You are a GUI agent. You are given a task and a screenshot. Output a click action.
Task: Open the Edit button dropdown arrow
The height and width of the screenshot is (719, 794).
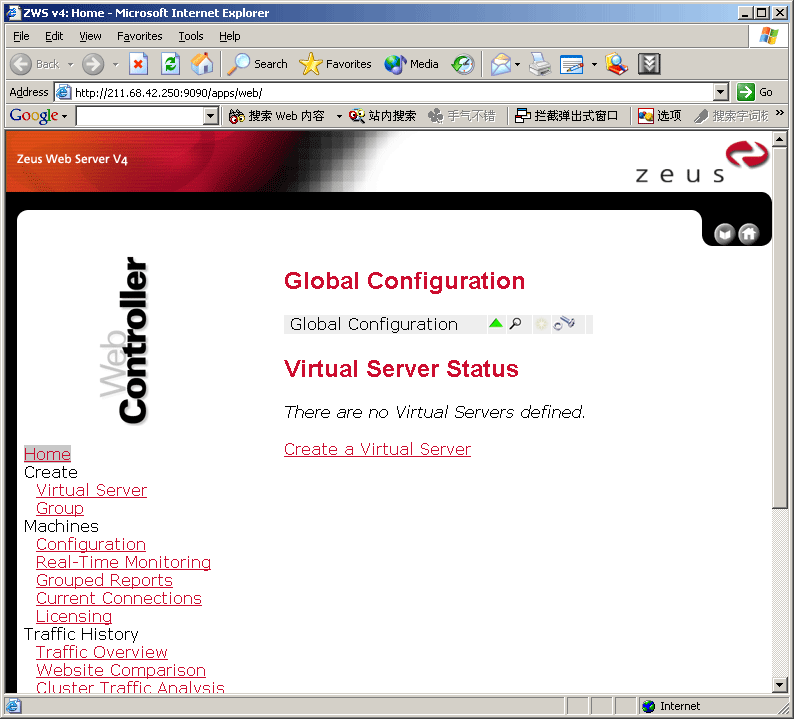594,64
